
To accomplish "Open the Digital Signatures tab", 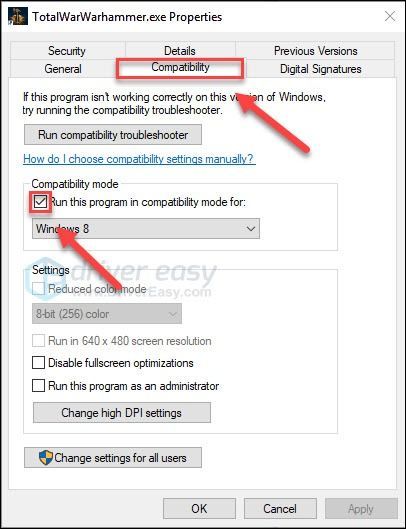I will point(320,69).
